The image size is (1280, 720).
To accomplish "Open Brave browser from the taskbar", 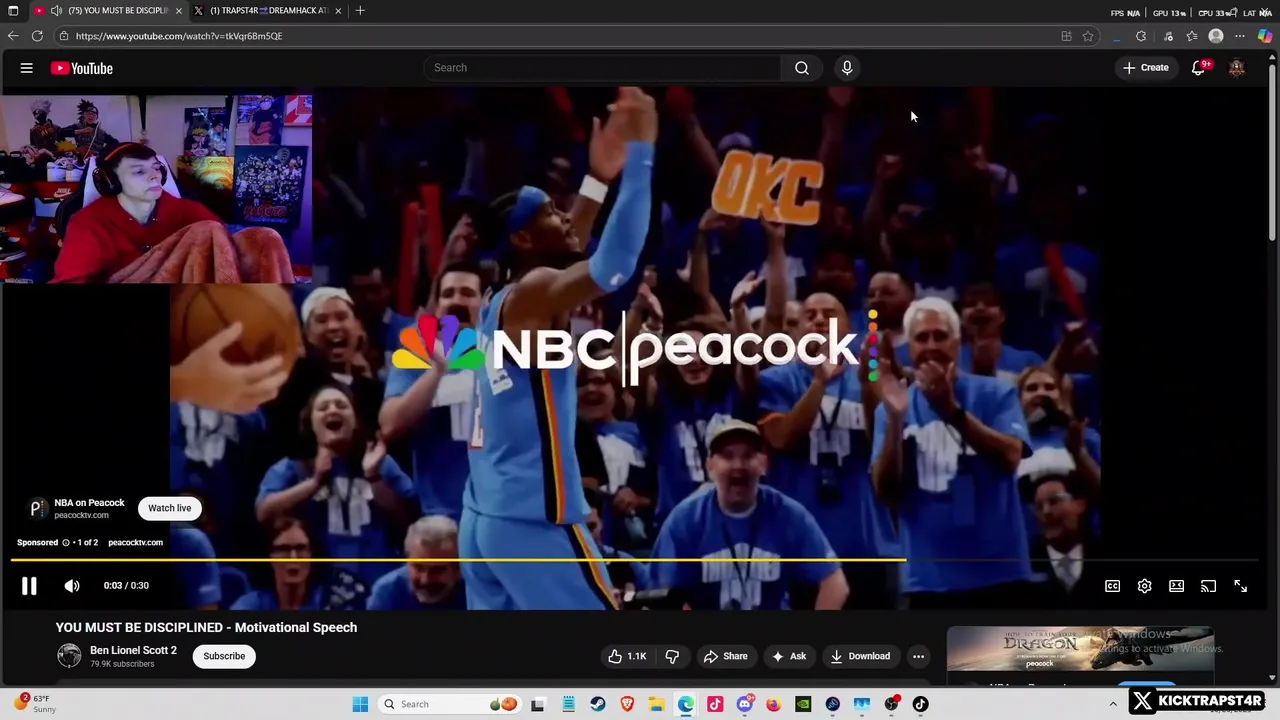I will (627, 704).
